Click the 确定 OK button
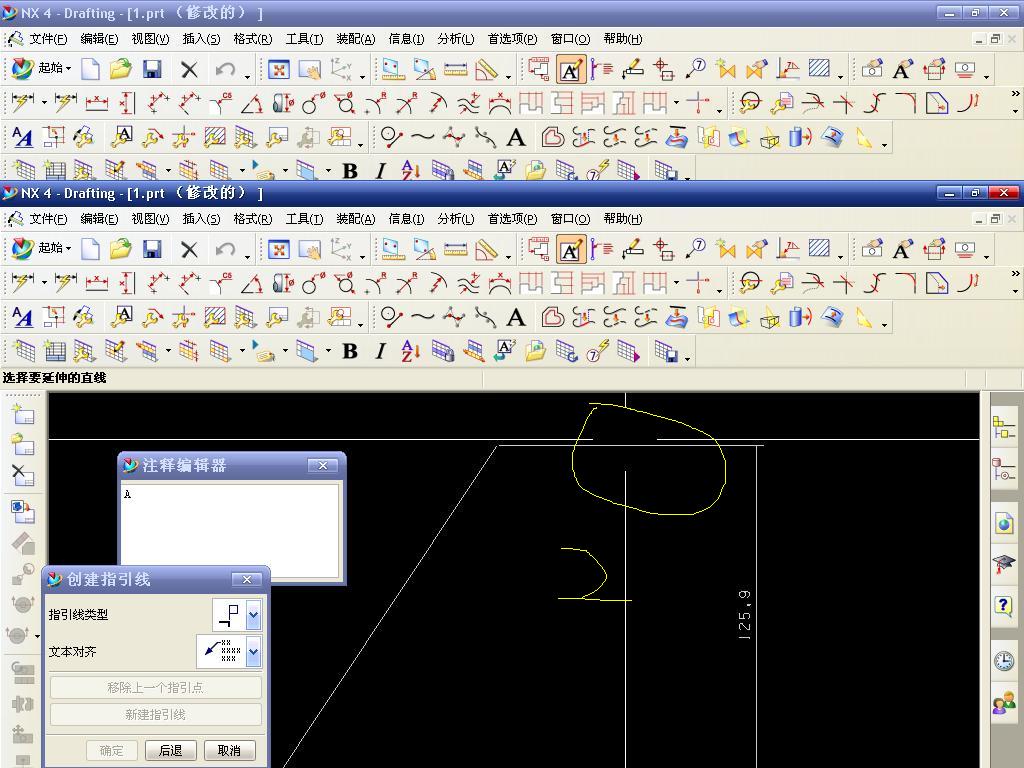Screen dimensions: 1024x768 click(x=112, y=750)
